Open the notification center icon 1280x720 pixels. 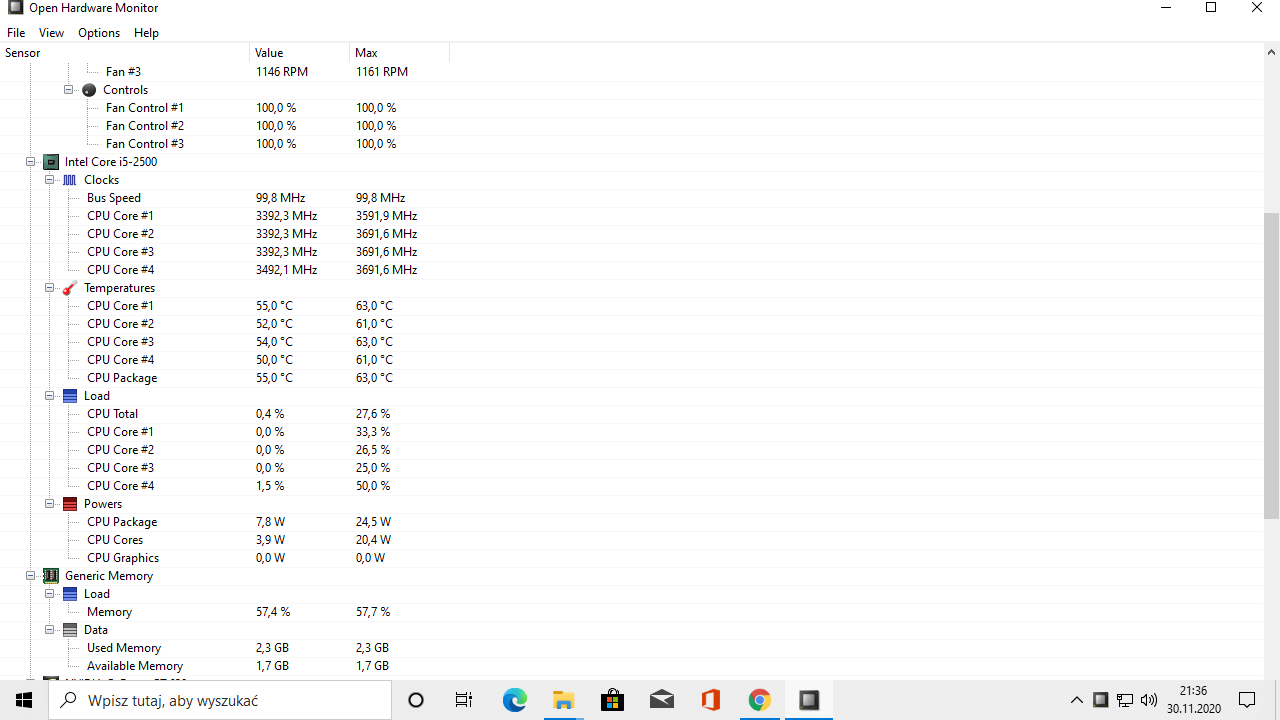pyautogui.click(x=1247, y=700)
